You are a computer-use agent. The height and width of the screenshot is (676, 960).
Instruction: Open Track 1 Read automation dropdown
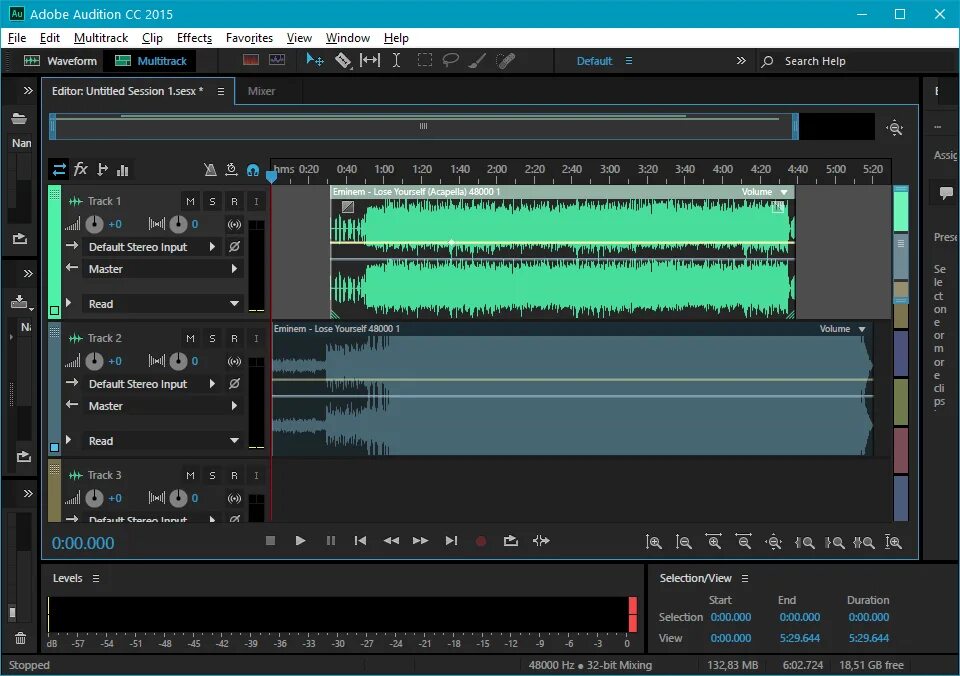[x=234, y=304]
